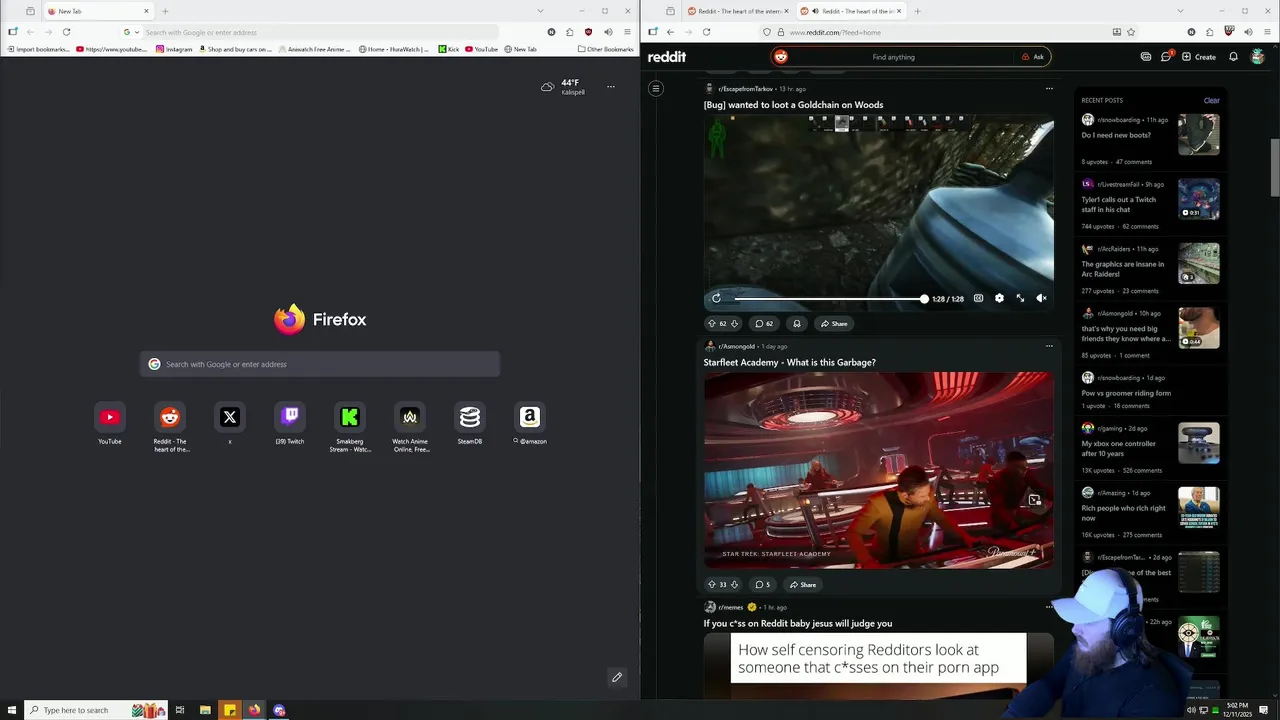Click the Ask button in Reddit search

[1032, 57]
